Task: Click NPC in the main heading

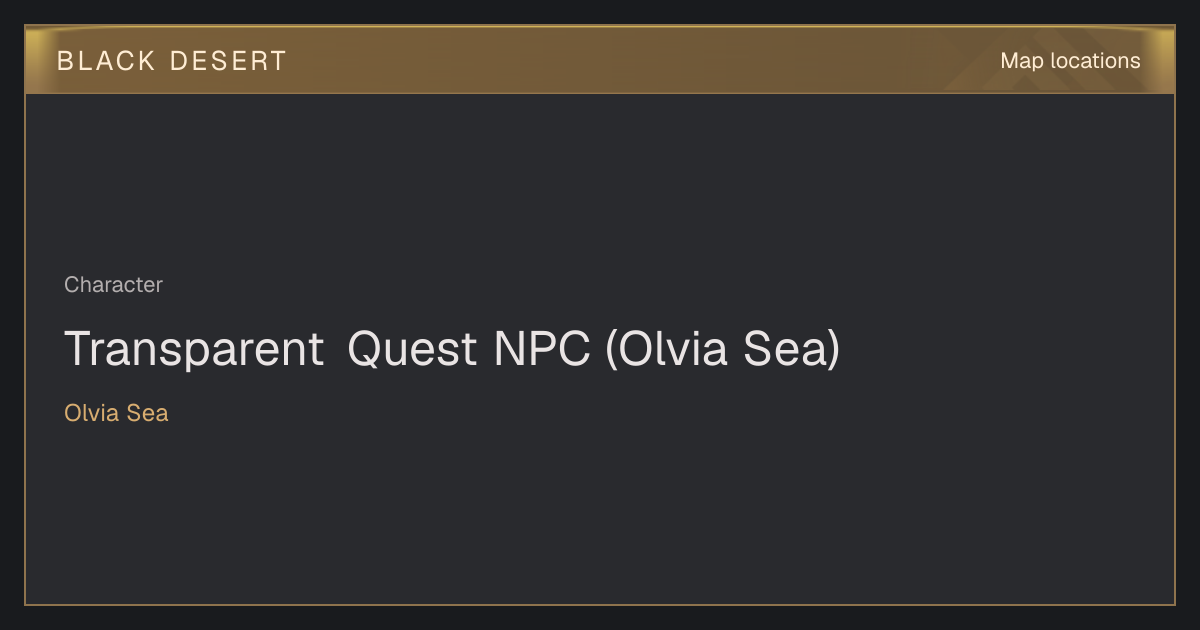Action: 541,350
